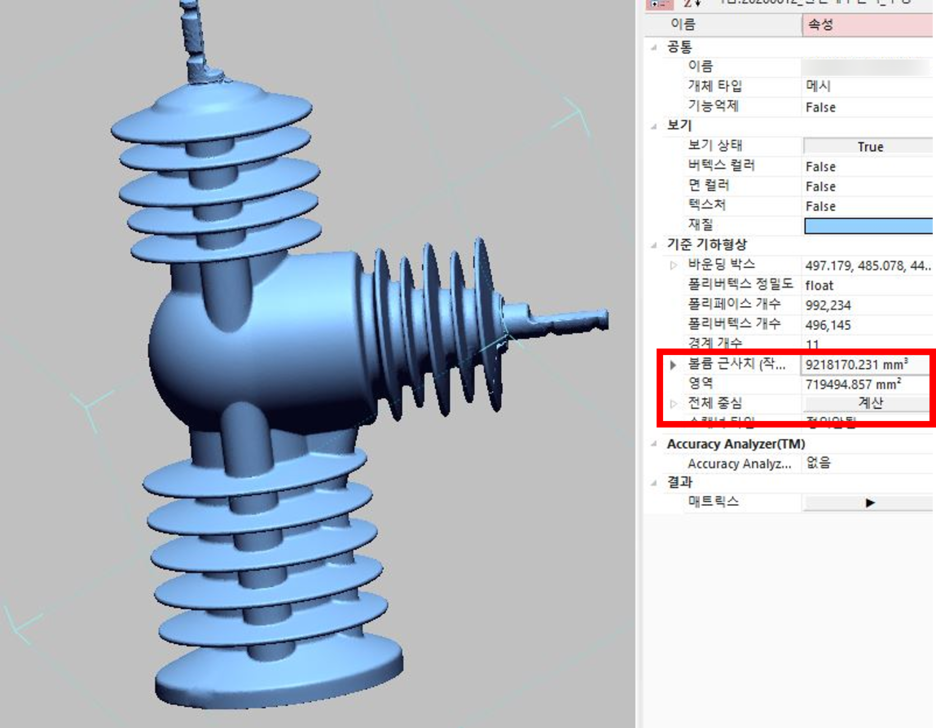The image size is (936, 728).
Task: Click the categorized view icon atop properties panel
Action: [x=660, y=4]
